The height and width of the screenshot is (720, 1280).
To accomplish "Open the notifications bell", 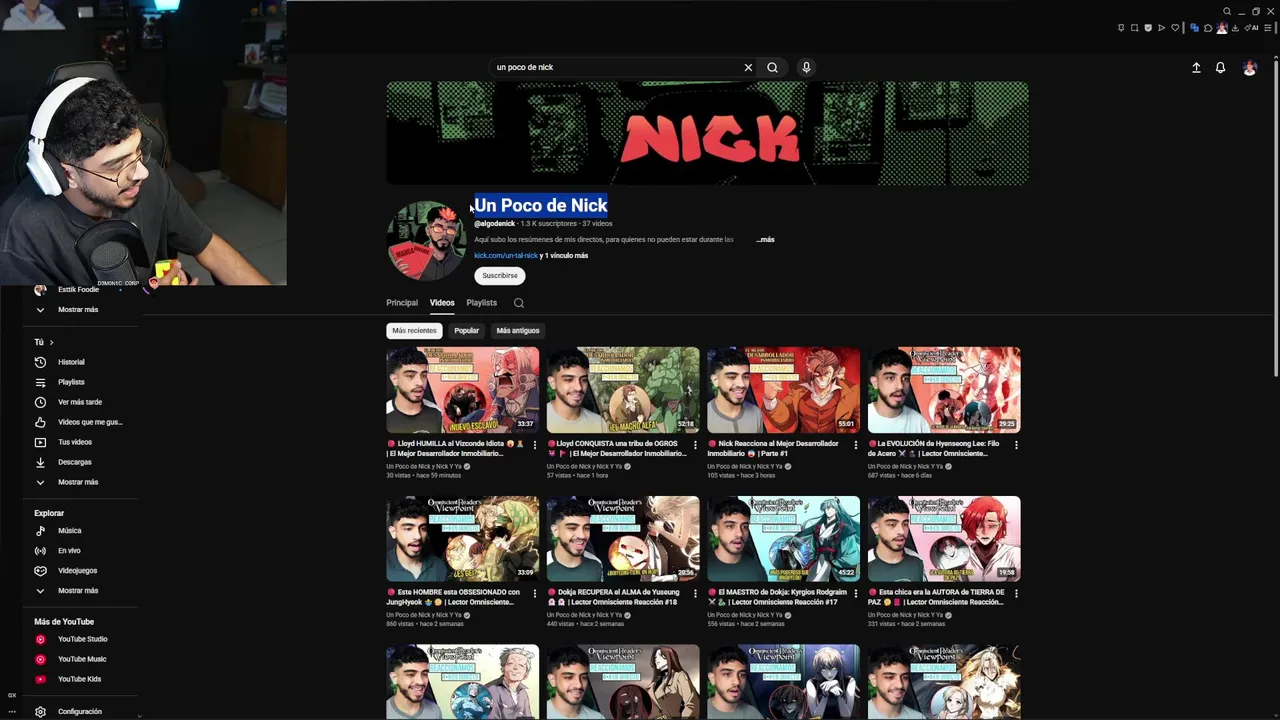I will pos(1220,67).
